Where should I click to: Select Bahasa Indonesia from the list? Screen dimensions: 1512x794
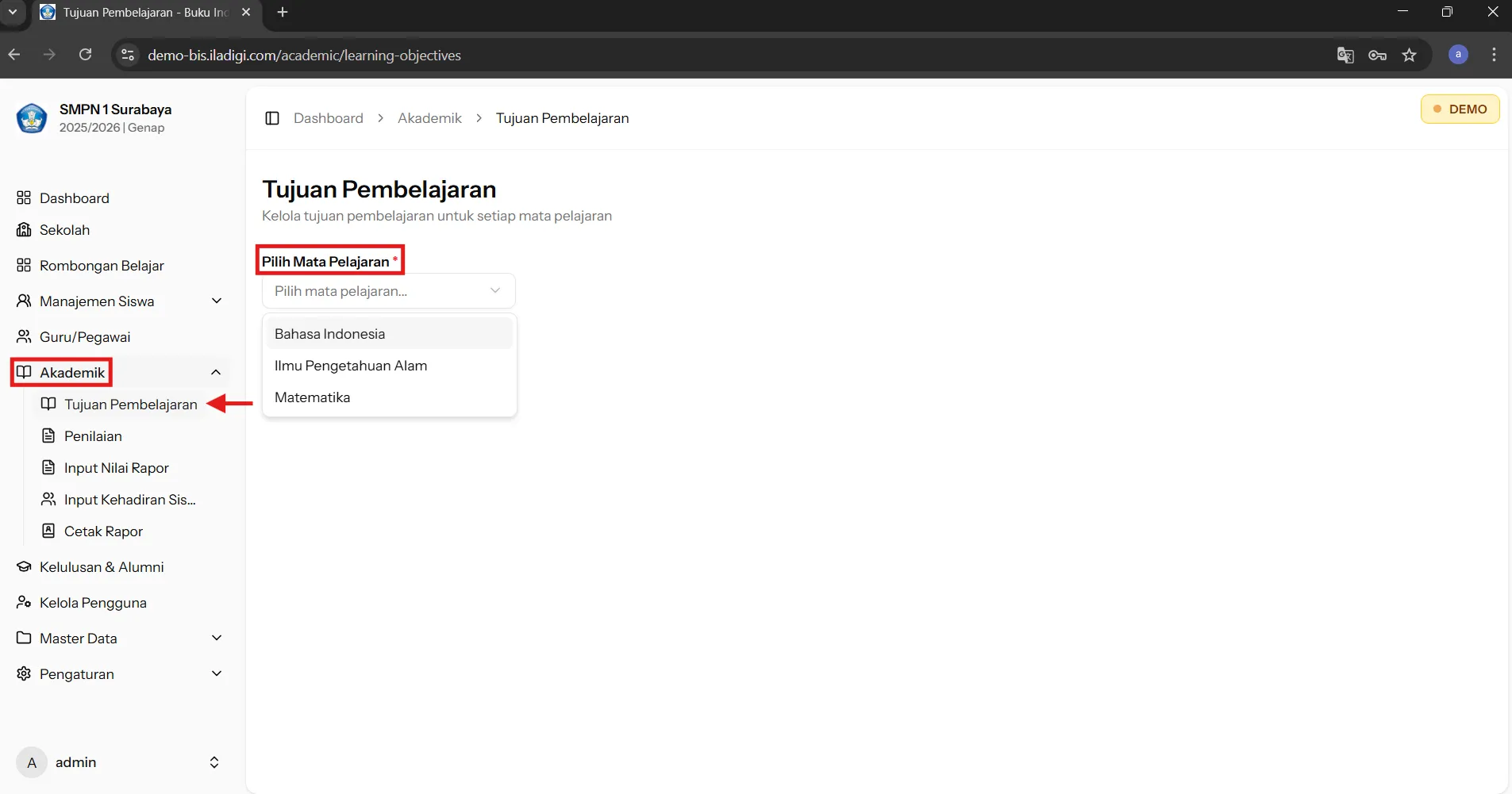point(389,333)
